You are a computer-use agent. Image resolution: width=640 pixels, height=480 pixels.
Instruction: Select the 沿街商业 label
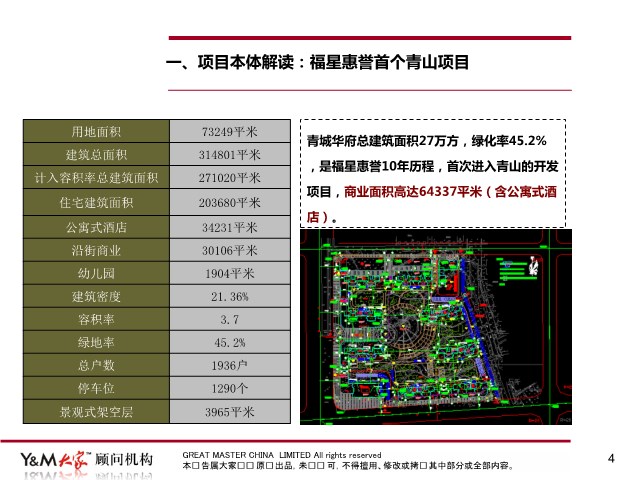[x=96, y=250]
